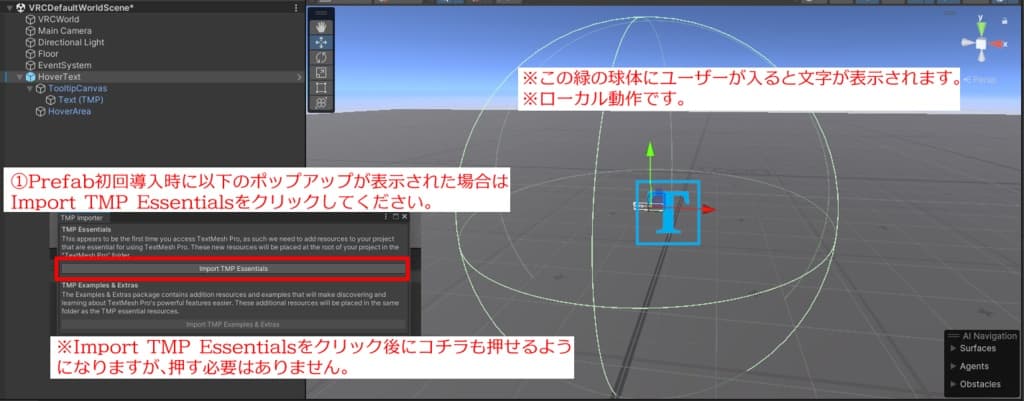This screenshot has width=1024, height=401.
Task: Click the center cube of the orientation gizmo
Action: coord(980,44)
